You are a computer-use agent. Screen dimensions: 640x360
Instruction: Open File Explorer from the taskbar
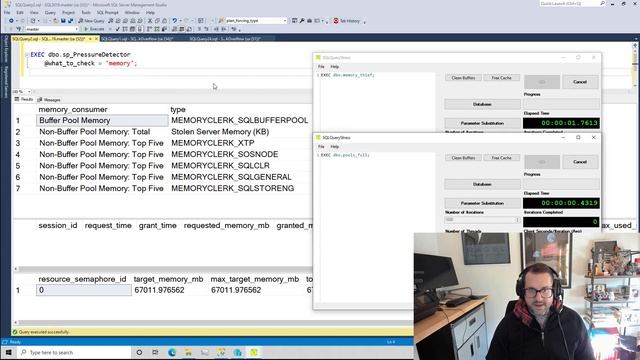188,352
